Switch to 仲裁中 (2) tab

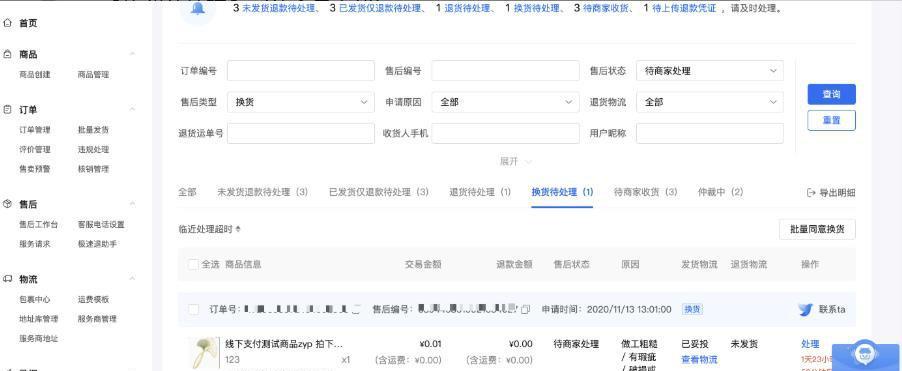point(720,192)
